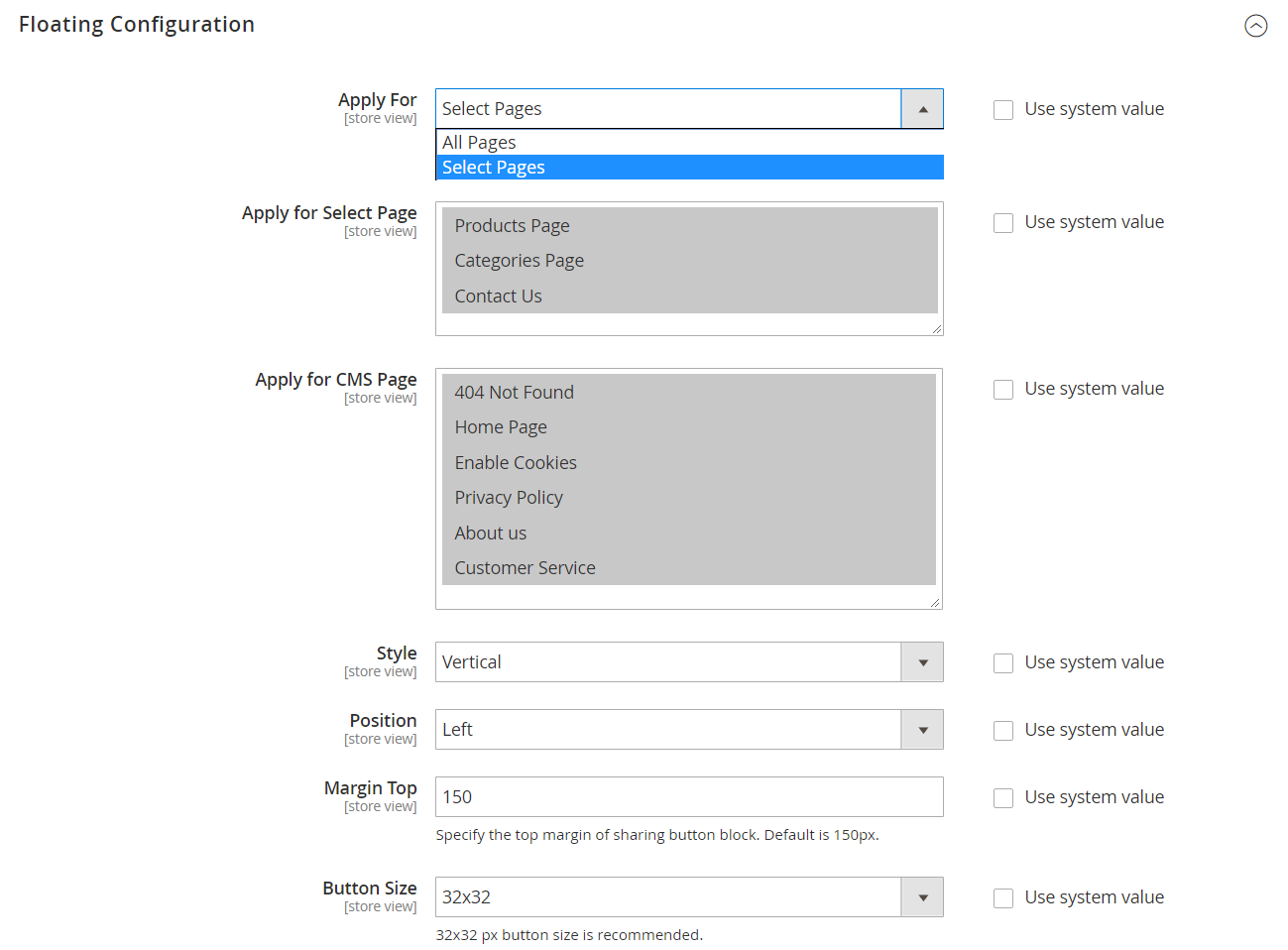Check Use system value for Apply for Select Page
This screenshot has height=950, width=1288.
(1003, 223)
